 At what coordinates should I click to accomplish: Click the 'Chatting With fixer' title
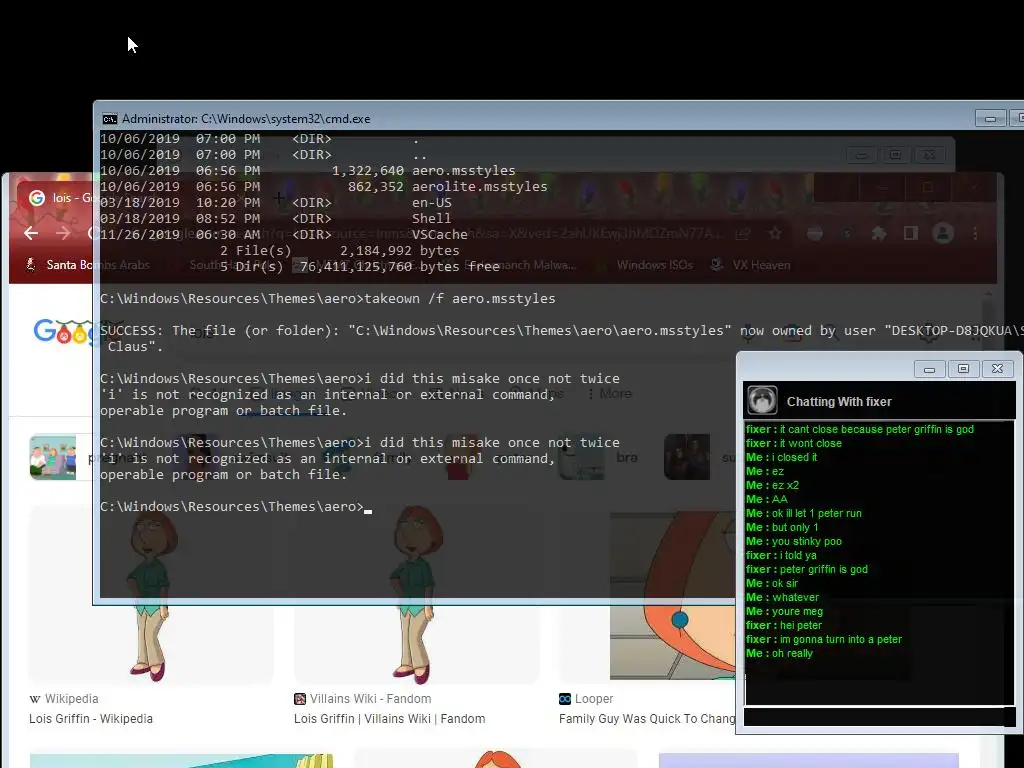839,402
